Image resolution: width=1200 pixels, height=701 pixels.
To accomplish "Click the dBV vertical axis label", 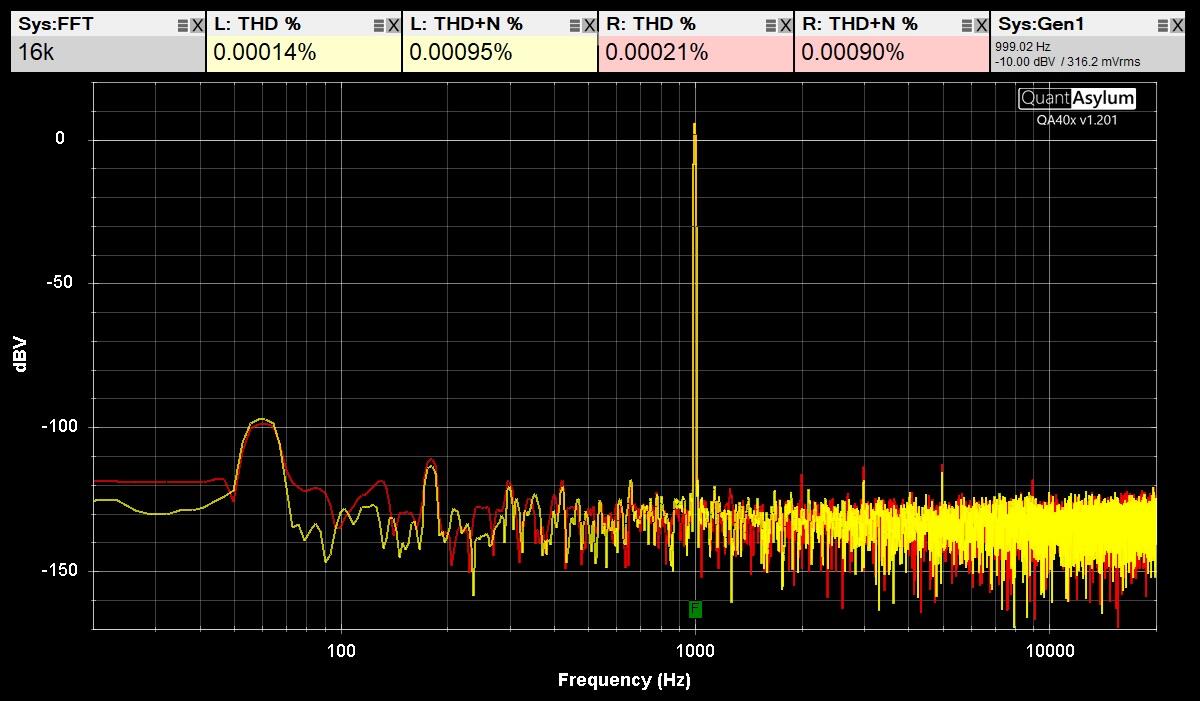I will tap(21, 354).
